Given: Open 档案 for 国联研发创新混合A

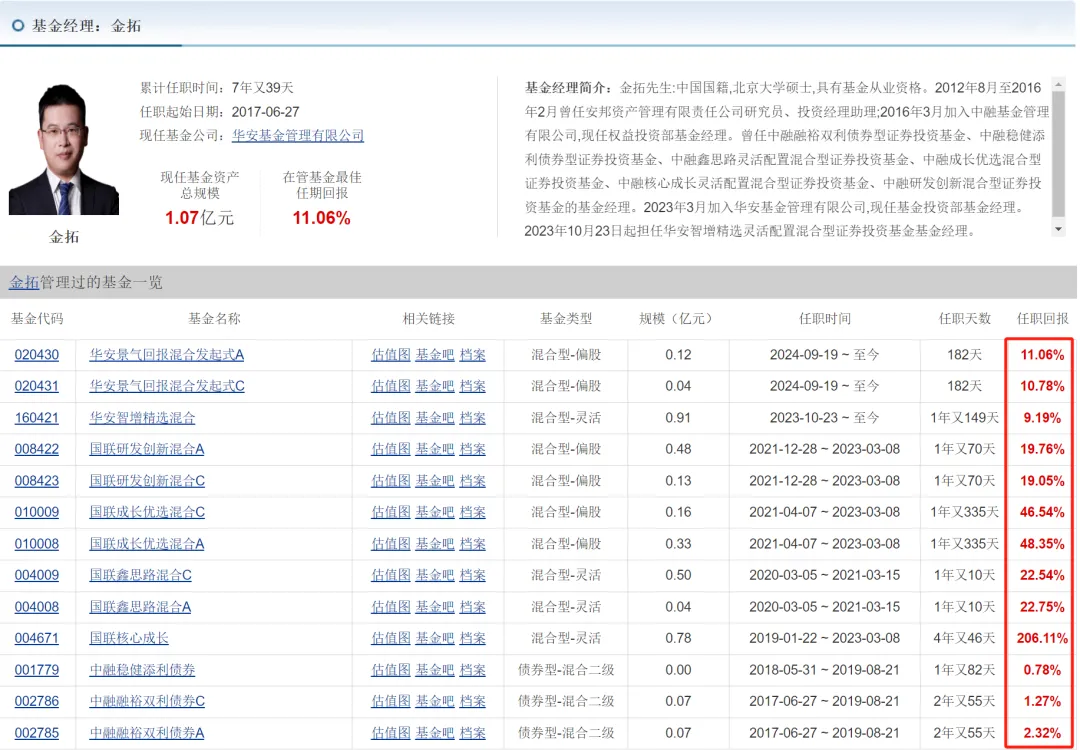Looking at the screenshot, I should (472, 449).
